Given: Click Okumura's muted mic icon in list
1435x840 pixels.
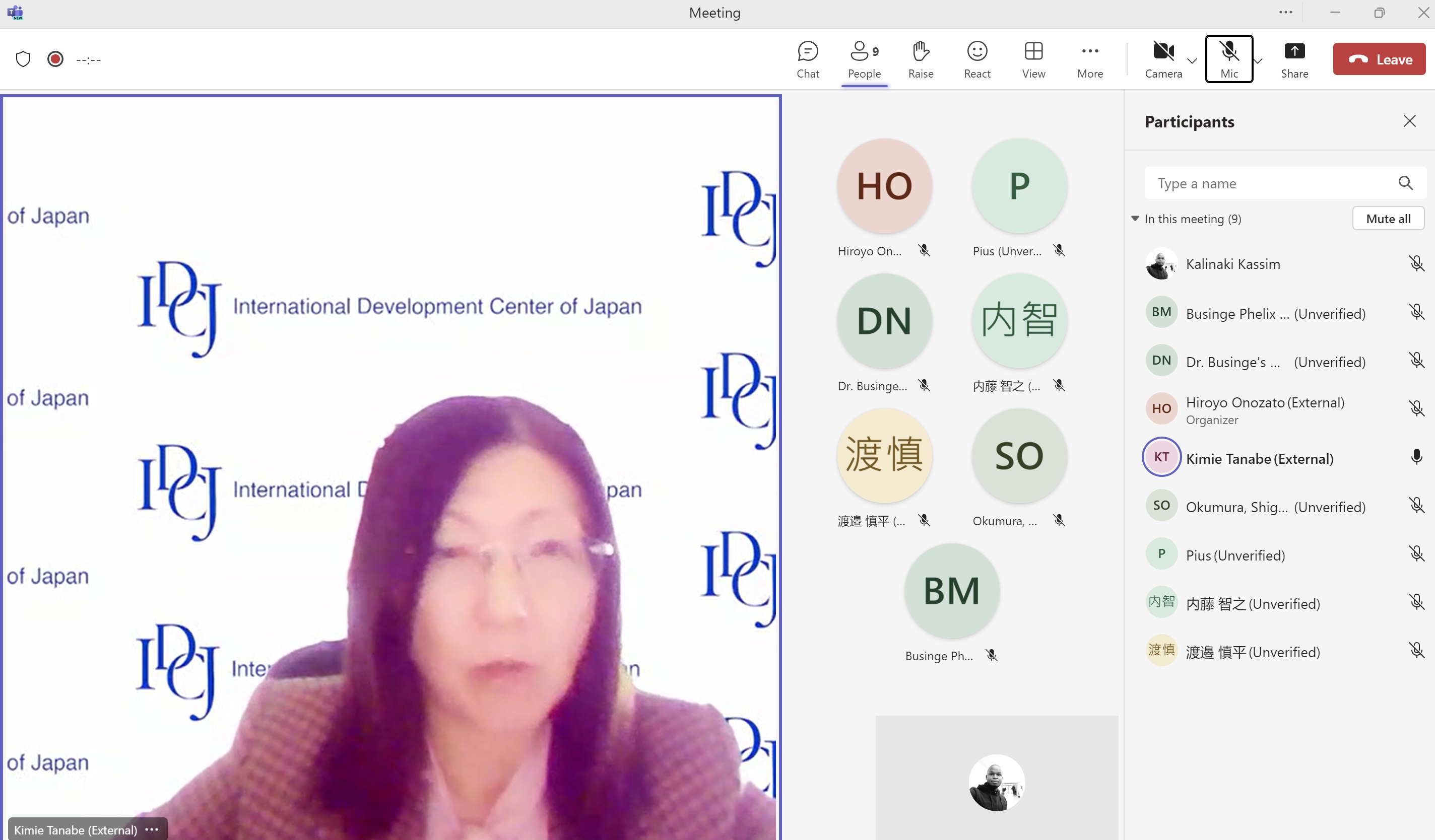Looking at the screenshot, I should pos(1416,505).
